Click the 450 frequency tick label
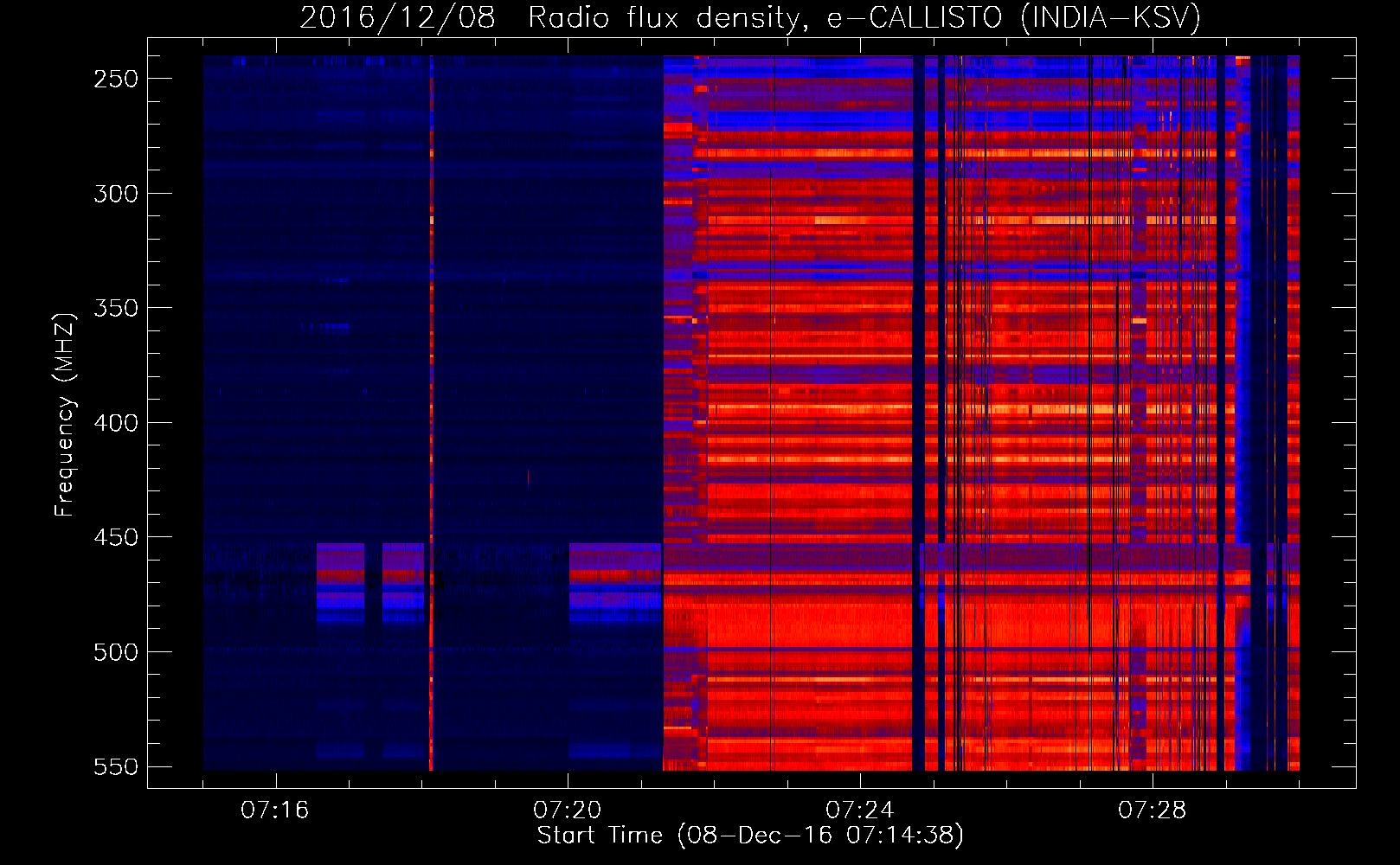This screenshot has width=1400, height=865. coord(116,537)
